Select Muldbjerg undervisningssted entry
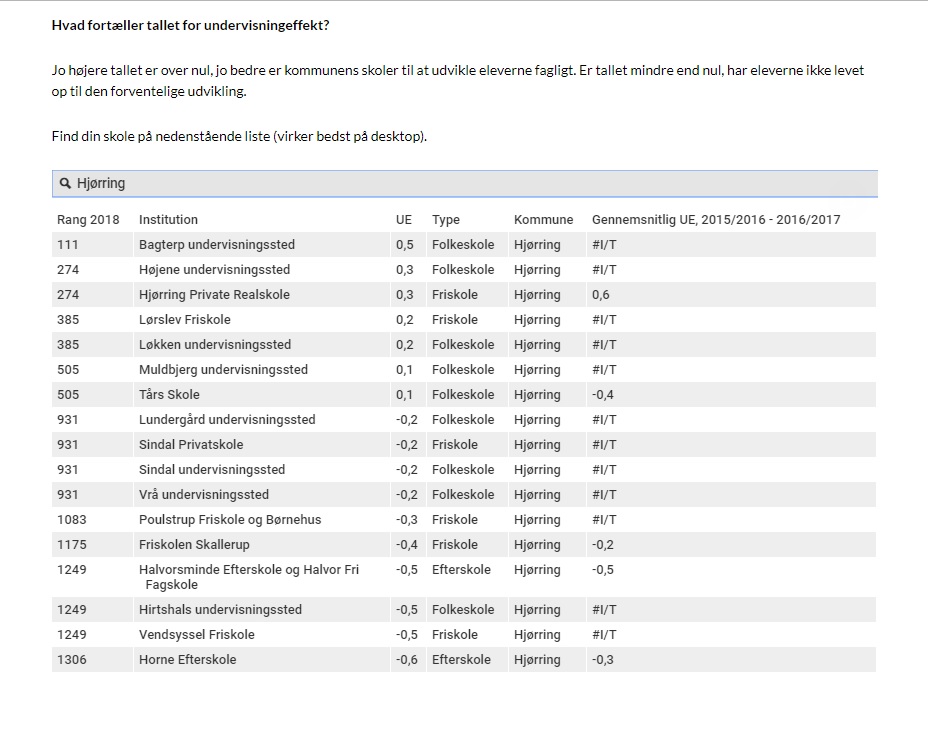The image size is (928, 736). point(223,370)
